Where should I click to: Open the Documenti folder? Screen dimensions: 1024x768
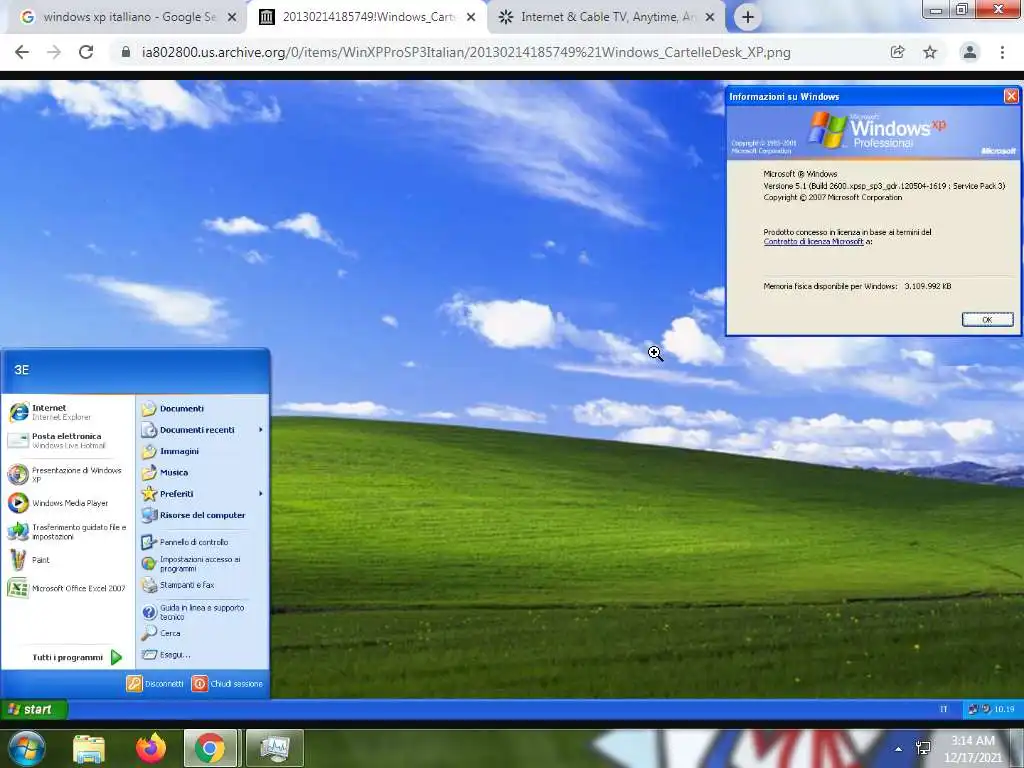coord(202,409)
